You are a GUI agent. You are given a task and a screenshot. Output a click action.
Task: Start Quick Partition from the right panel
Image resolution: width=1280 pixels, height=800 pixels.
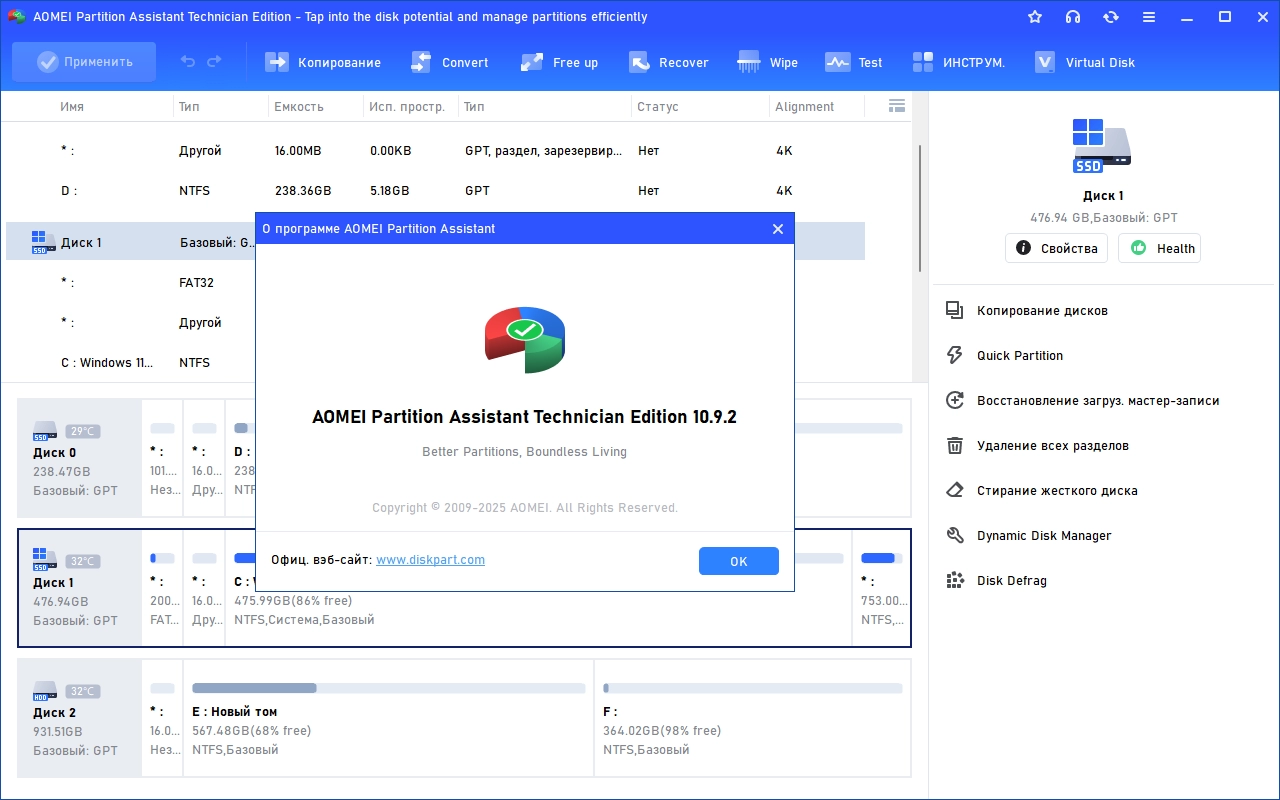coord(1005,356)
